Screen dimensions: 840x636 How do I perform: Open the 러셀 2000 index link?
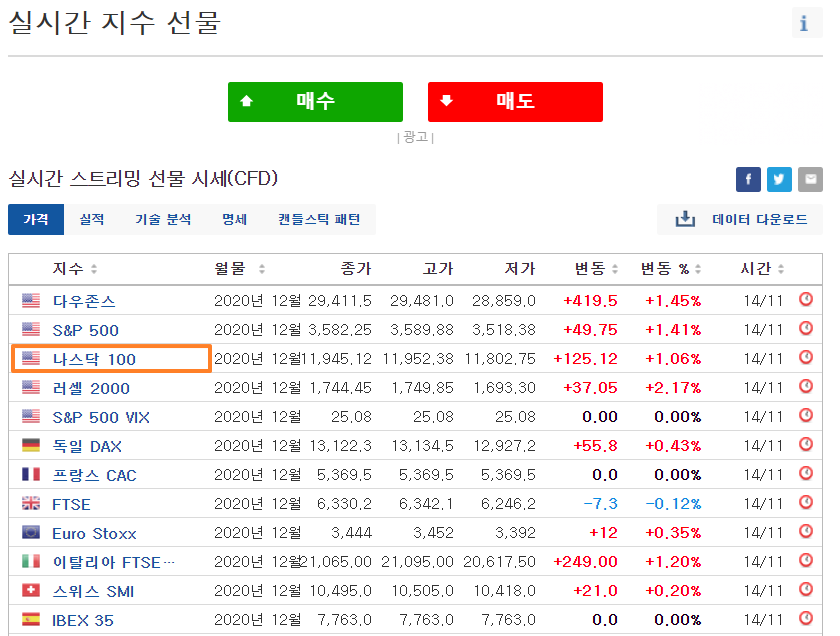click(x=91, y=388)
